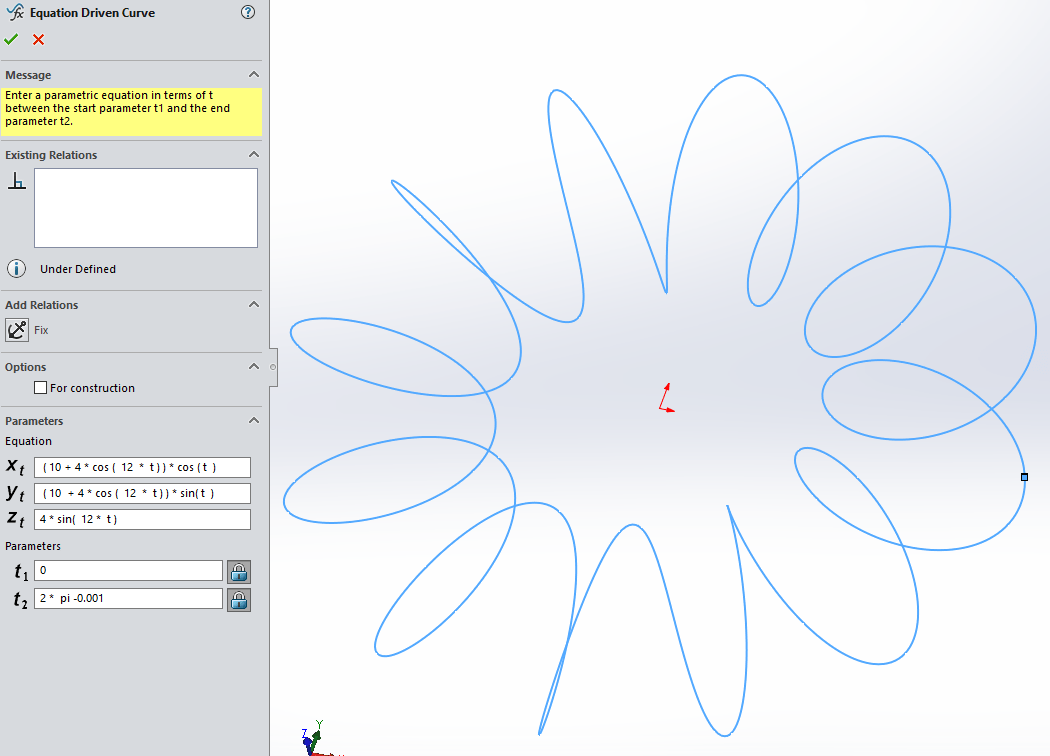Click the Existing Relations perpendicular icon
1050x756 pixels.
17,181
